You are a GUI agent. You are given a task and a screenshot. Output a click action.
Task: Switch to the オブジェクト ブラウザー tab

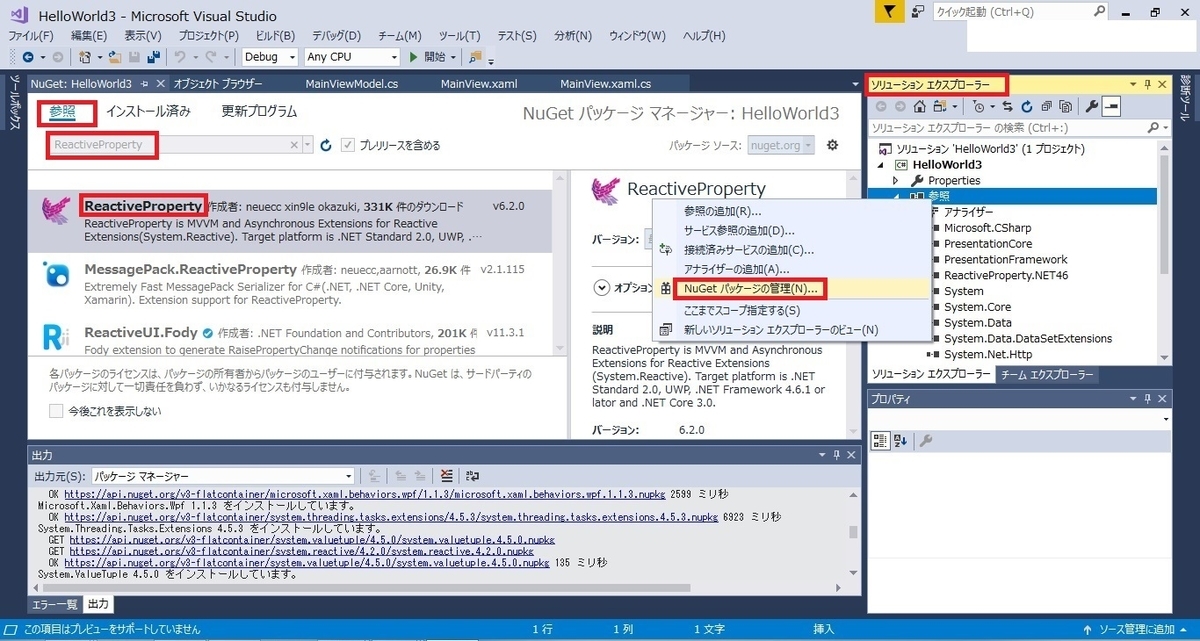[217, 84]
